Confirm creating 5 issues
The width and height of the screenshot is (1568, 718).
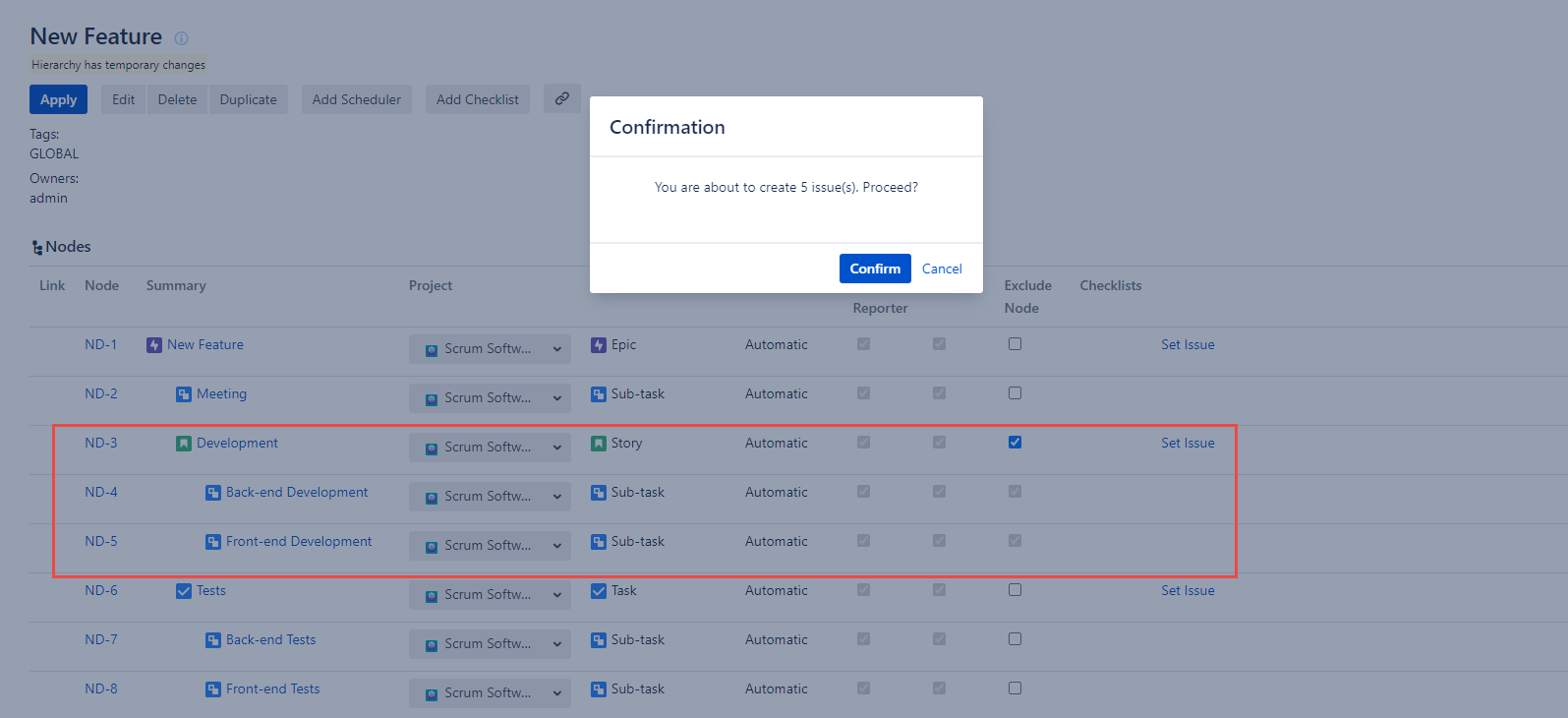click(x=875, y=269)
